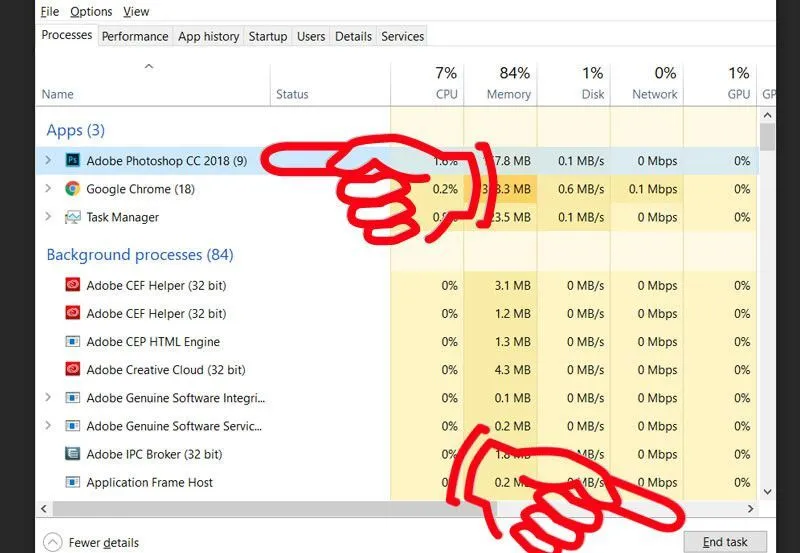Click the 4.3 MB memory value
Image resolution: width=800 pixels, height=553 pixels.
point(512,370)
